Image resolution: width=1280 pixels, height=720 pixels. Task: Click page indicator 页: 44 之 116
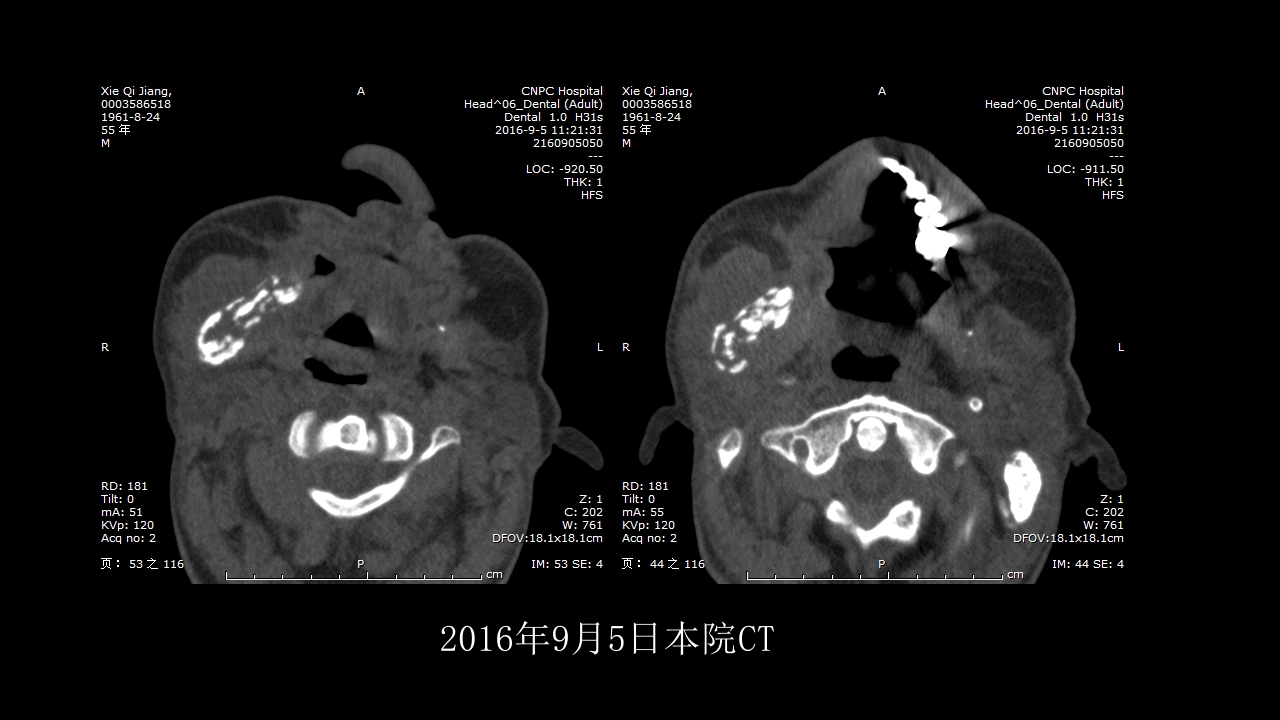tap(663, 564)
